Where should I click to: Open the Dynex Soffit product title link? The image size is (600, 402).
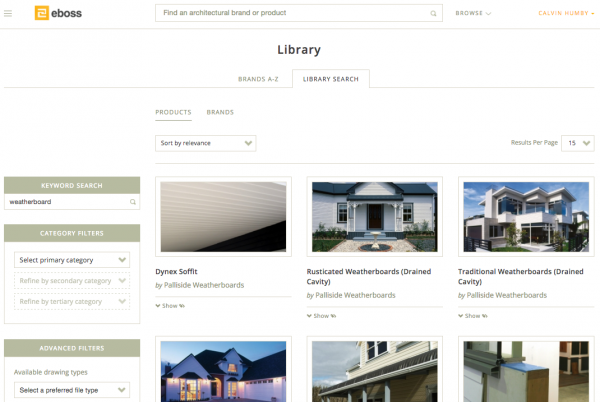176,272
